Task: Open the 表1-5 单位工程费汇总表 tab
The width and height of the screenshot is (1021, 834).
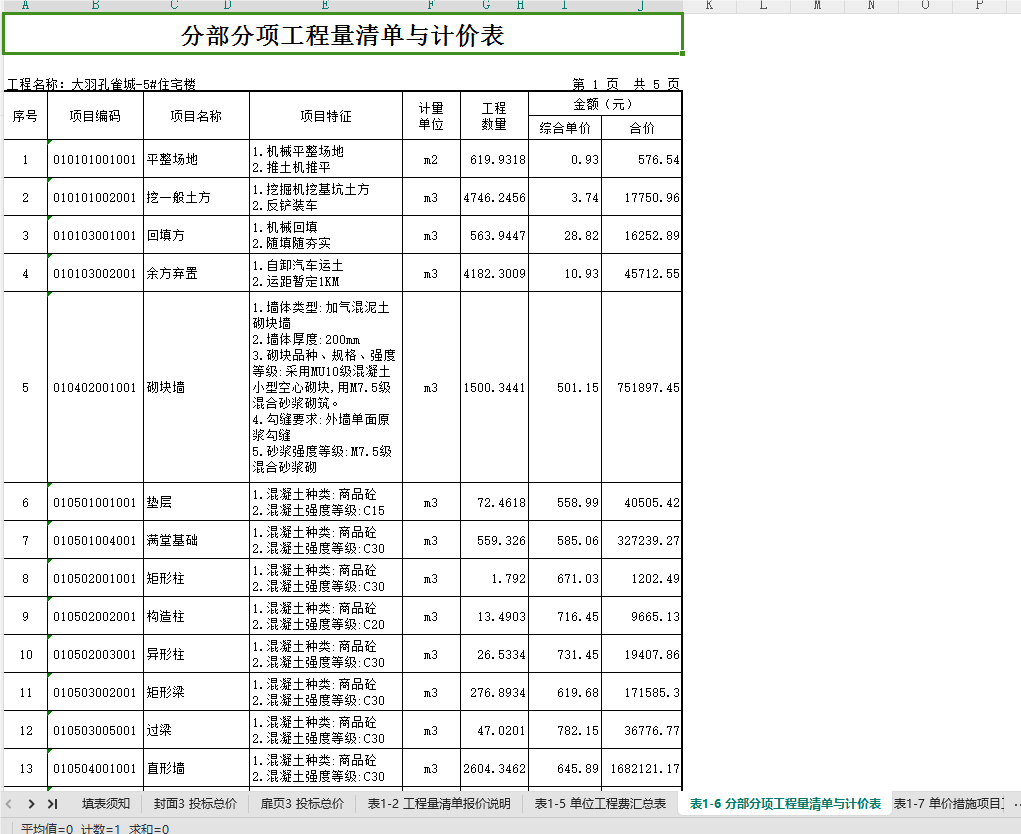Action: (600, 804)
